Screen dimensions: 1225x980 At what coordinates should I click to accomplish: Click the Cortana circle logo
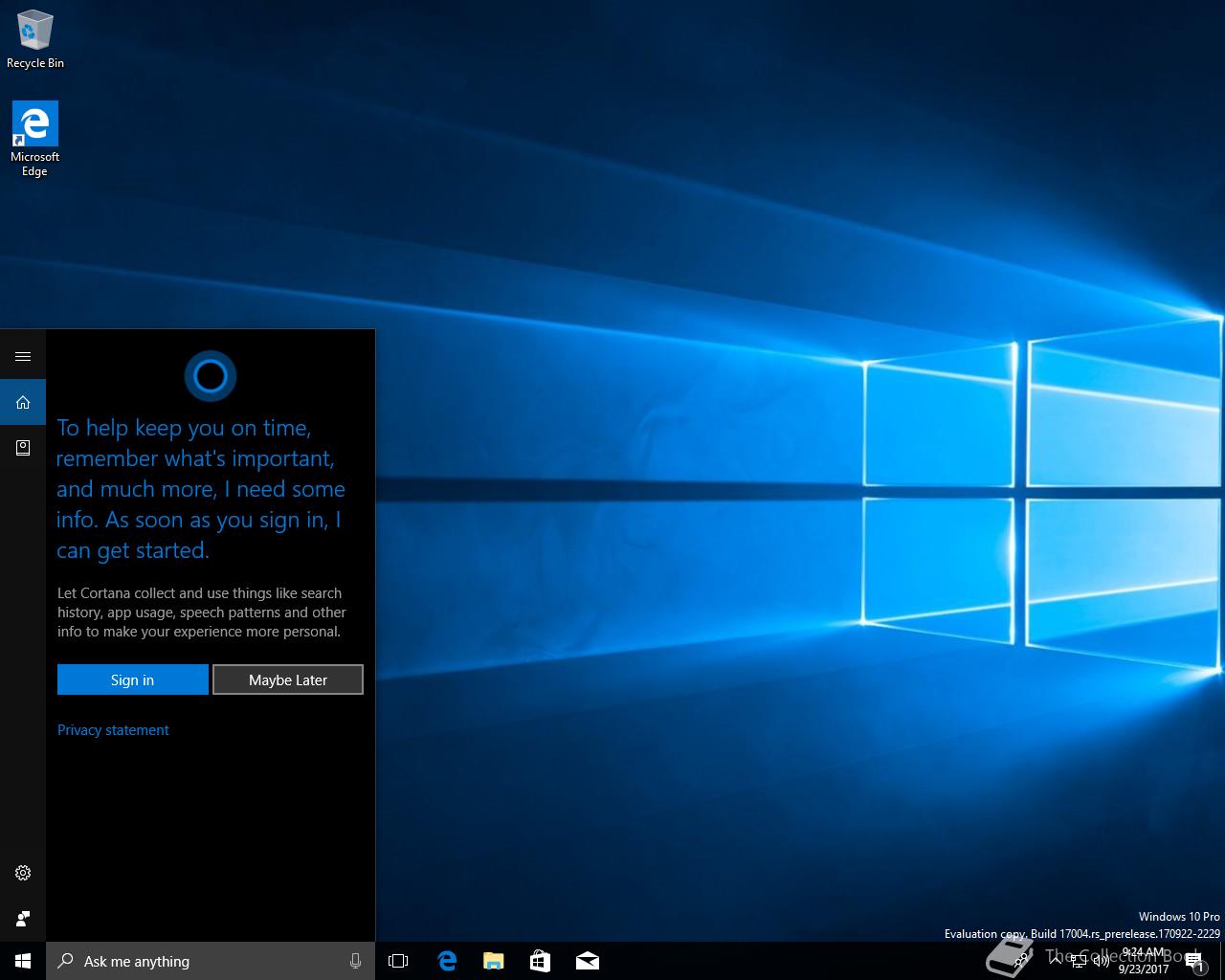(x=211, y=376)
